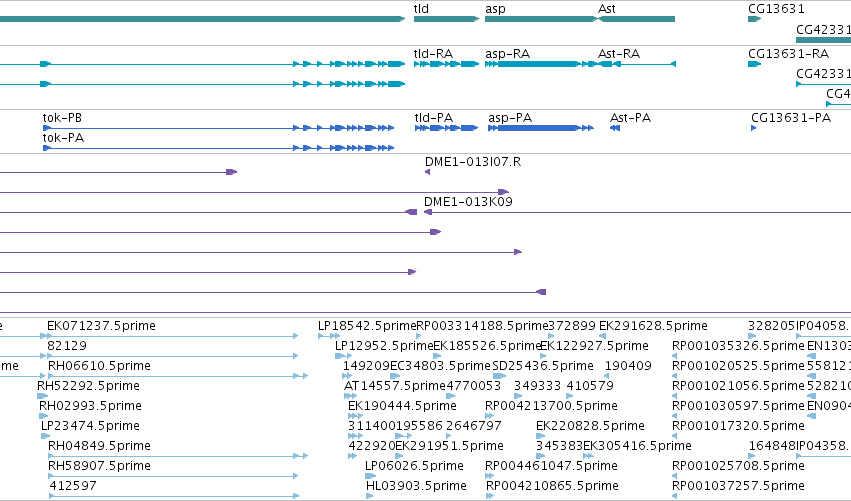Select the RH04849.5prime EST

point(99,446)
